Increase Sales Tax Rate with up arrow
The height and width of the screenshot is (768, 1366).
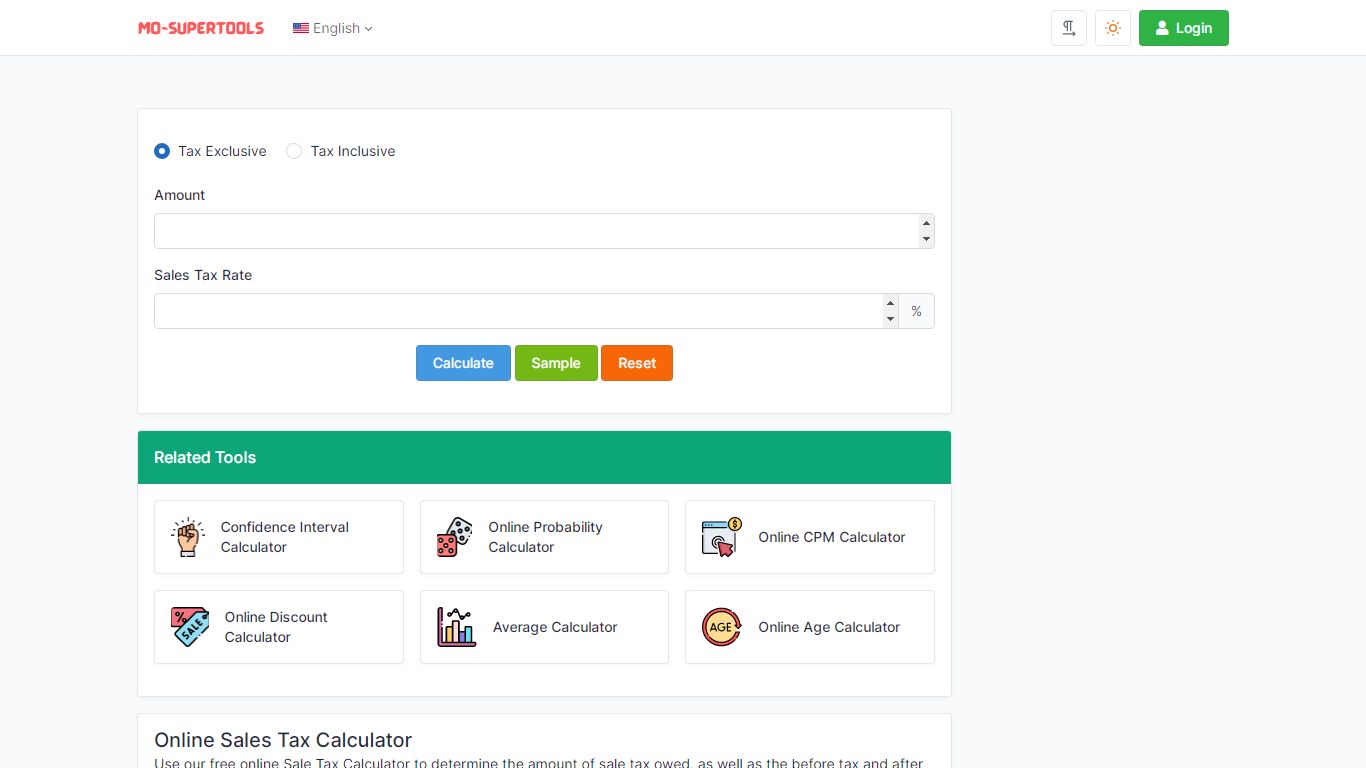(x=890, y=303)
